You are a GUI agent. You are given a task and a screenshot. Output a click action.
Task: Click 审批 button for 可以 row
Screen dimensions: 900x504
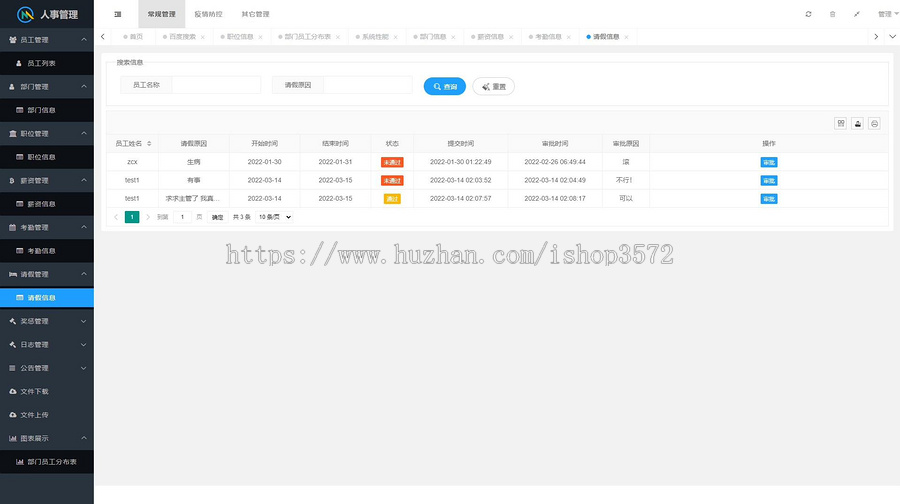point(769,199)
